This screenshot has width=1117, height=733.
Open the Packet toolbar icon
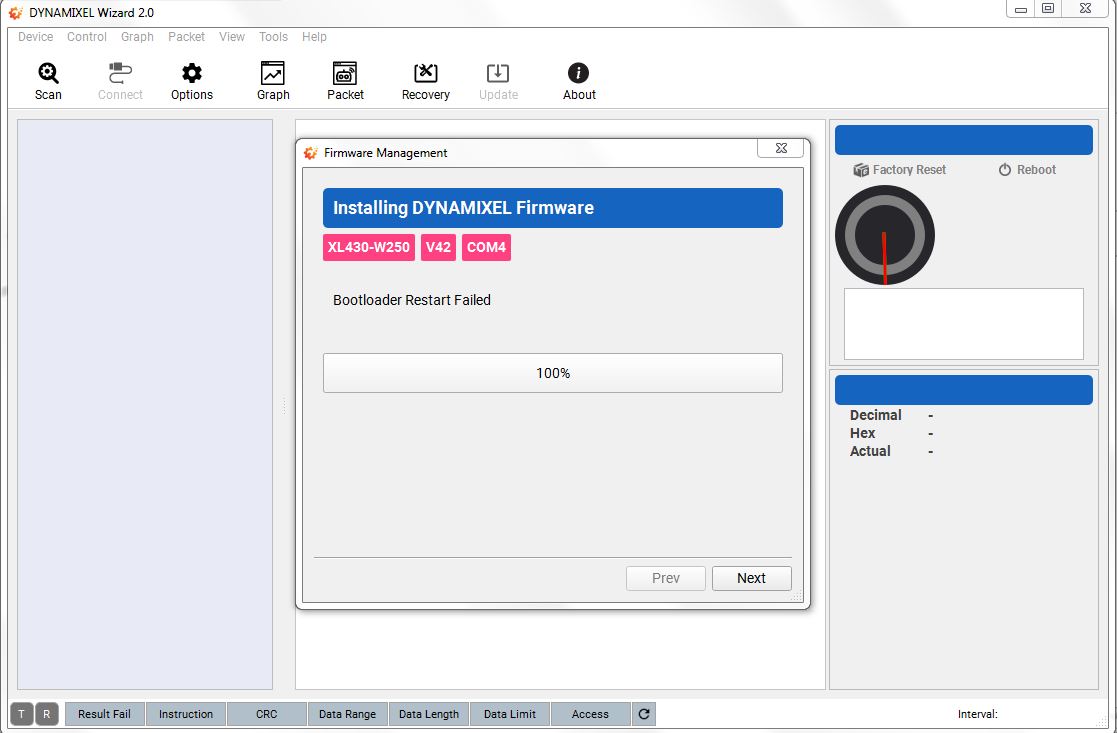point(345,73)
